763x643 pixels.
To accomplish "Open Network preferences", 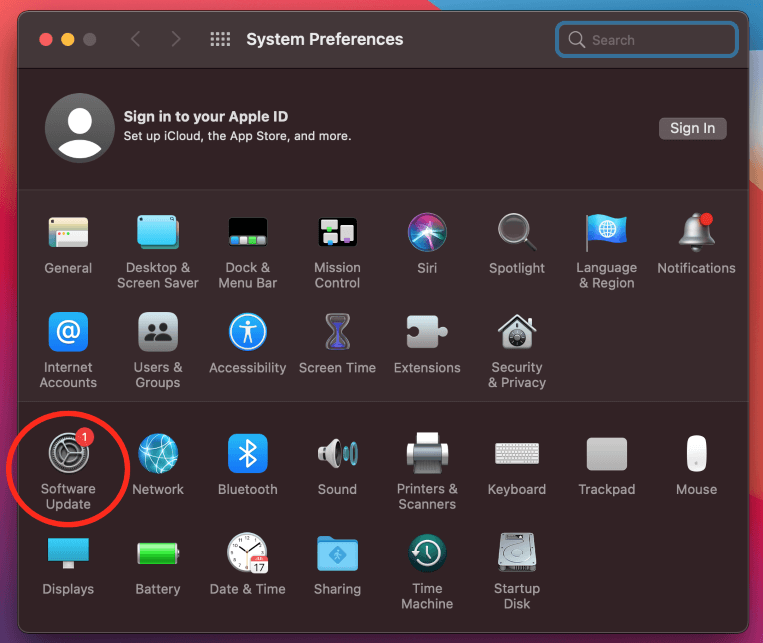I will click(158, 455).
